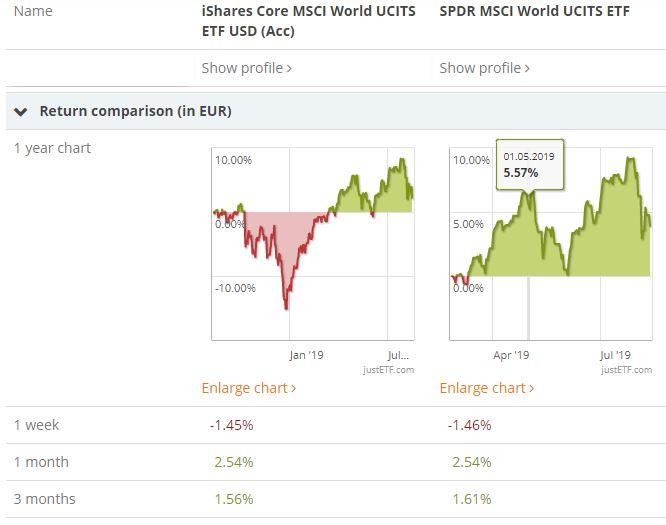This screenshot has width=666, height=525.
Task: Enlarge the iShares 1 year chart
Action: 248,388
